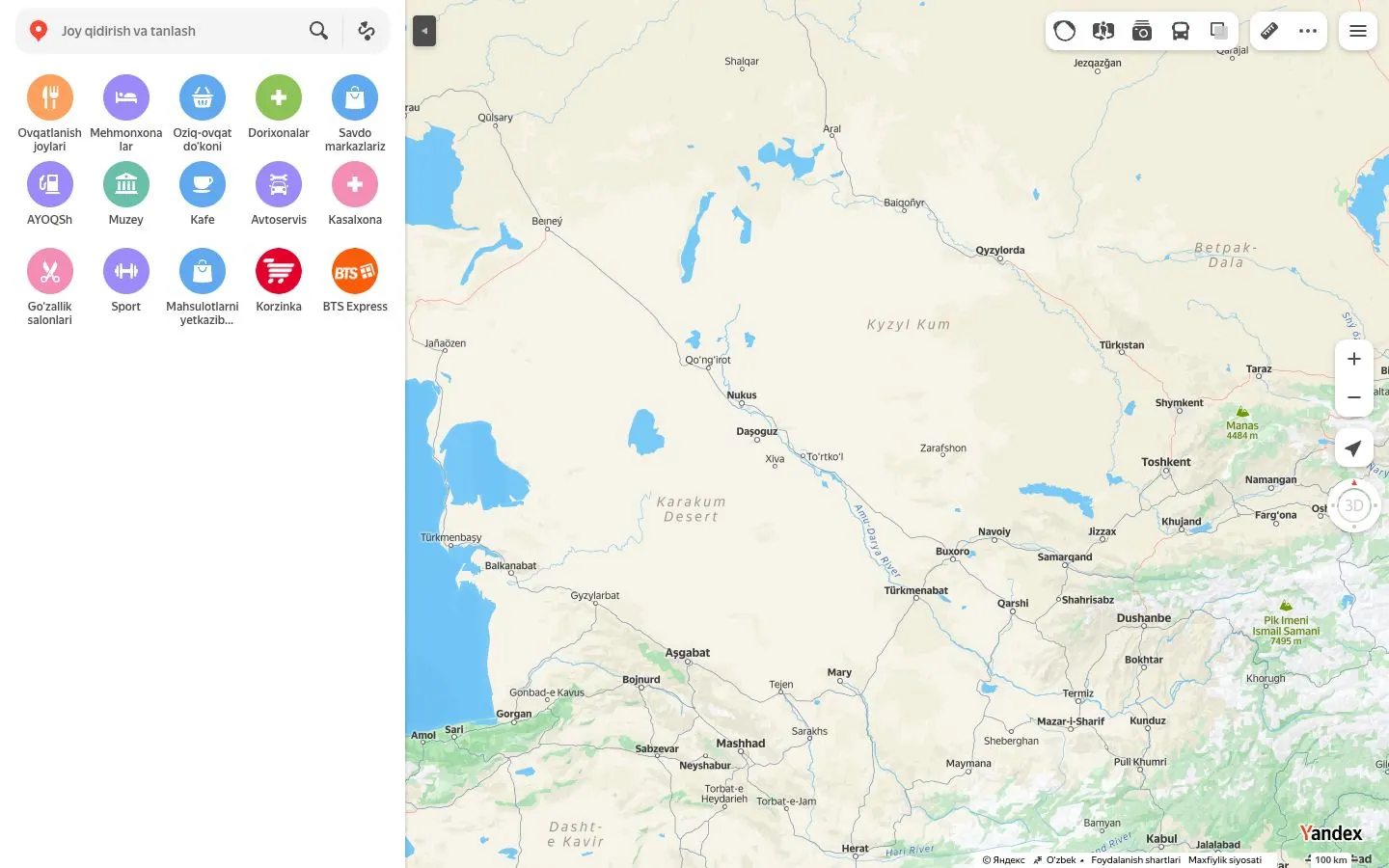Toggle public transport layer
Image resolution: width=1389 pixels, height=868 pixels.
coord(1181,31)
